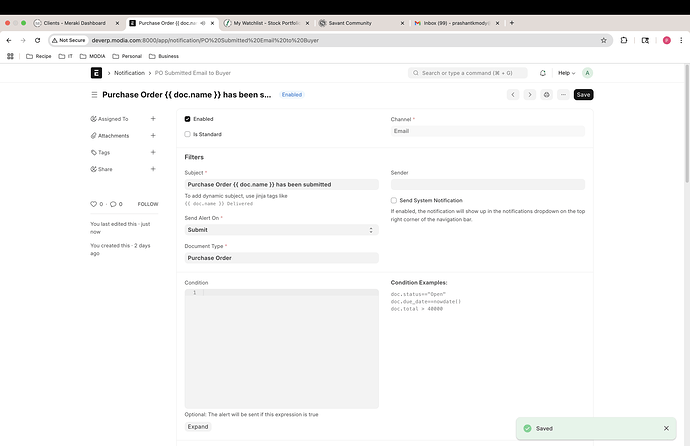Close the Savant Community tab
The width and height of the screenshot is (690, 446).
tap(402, 23)
